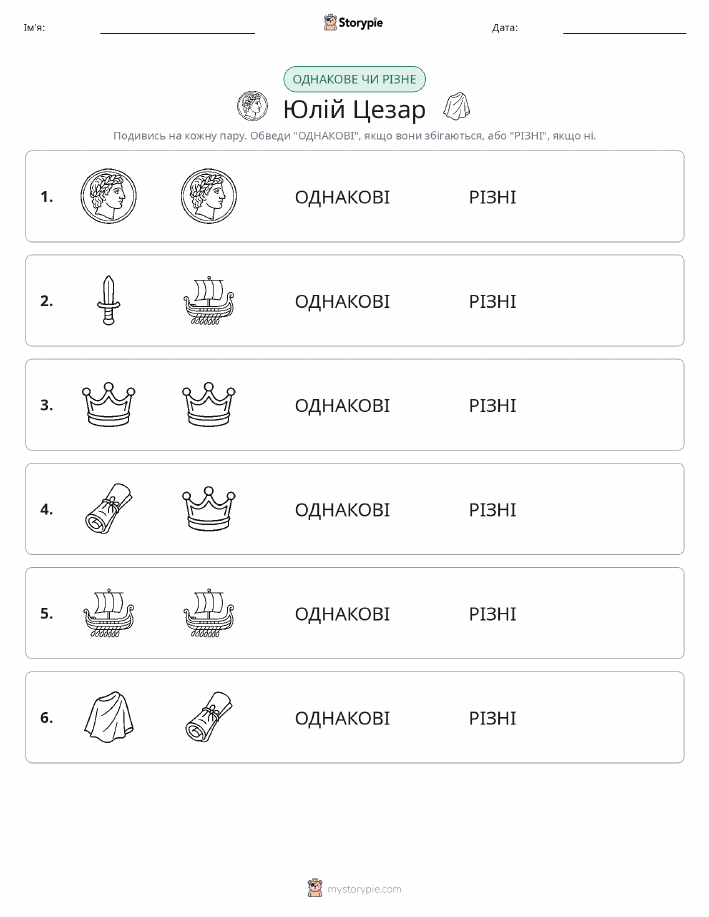Select ОДНАКОВІ in row 1

(x=342, y=197)
